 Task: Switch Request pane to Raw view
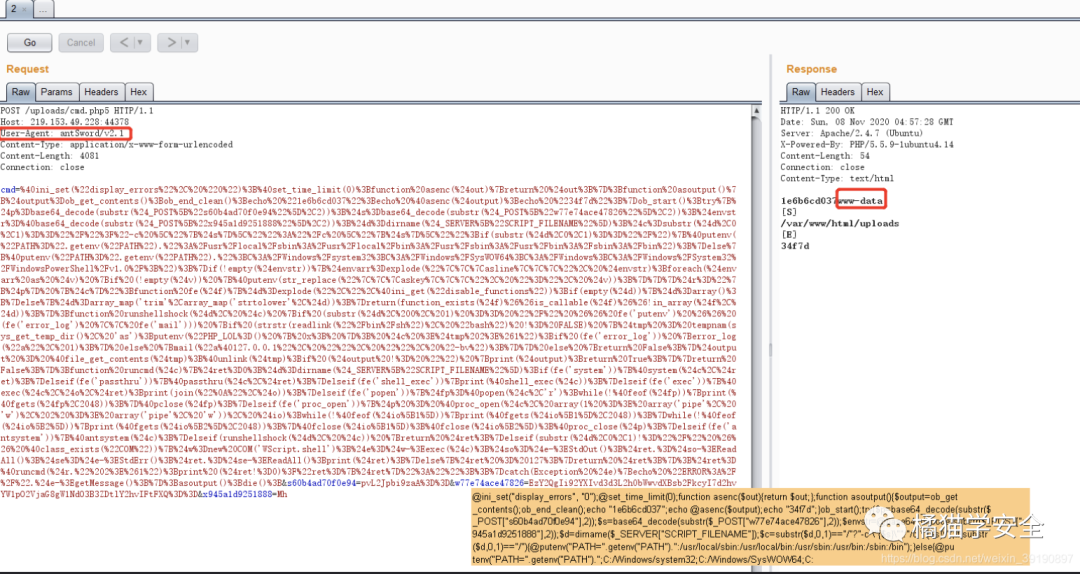pyautogui.click(x=21, y=92)
